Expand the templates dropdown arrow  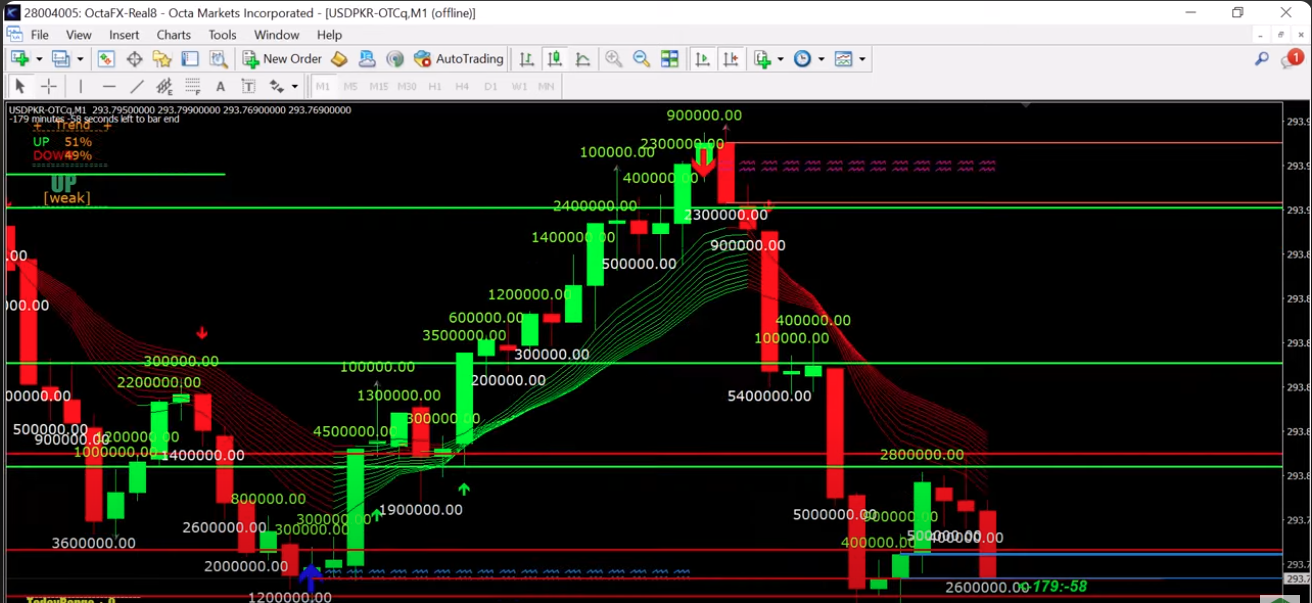(x=861, y=59)
